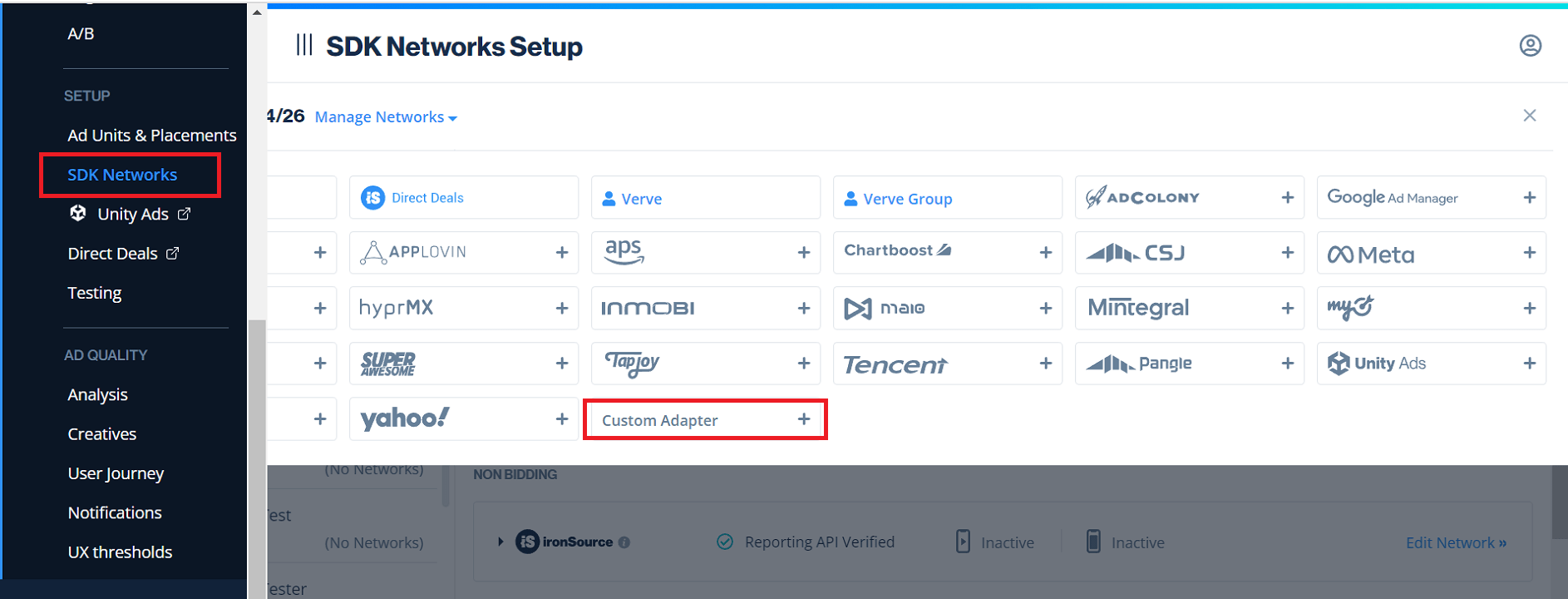Click the SDK Networks Setup page title
The width and height of the screenshot is (1568, 599).
click(454, 47)
